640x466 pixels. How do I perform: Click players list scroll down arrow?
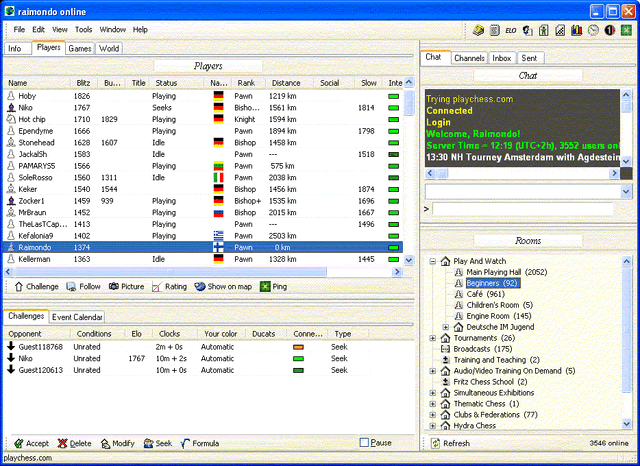point(409,260)
